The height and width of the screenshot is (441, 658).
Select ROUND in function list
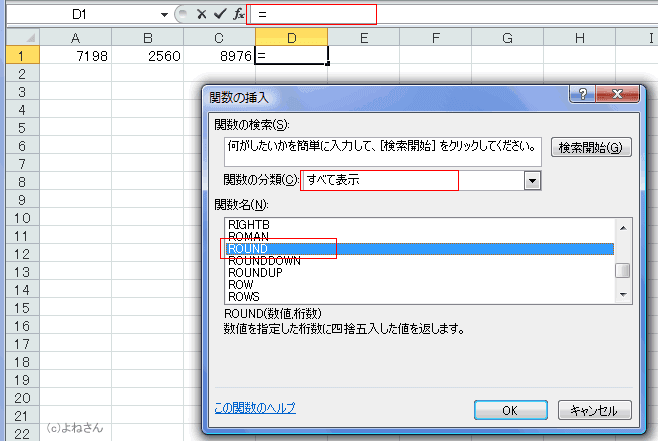point(420,248)
